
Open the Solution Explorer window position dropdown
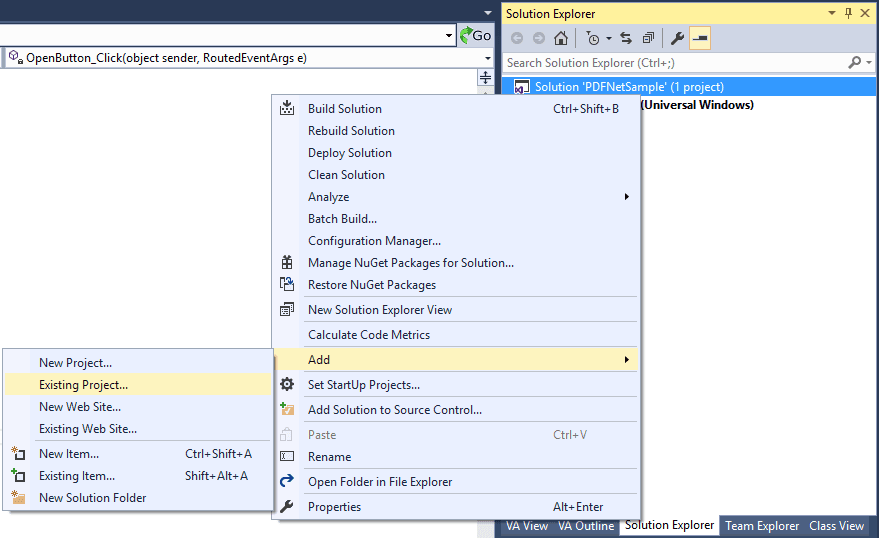[x=832, y=13]
